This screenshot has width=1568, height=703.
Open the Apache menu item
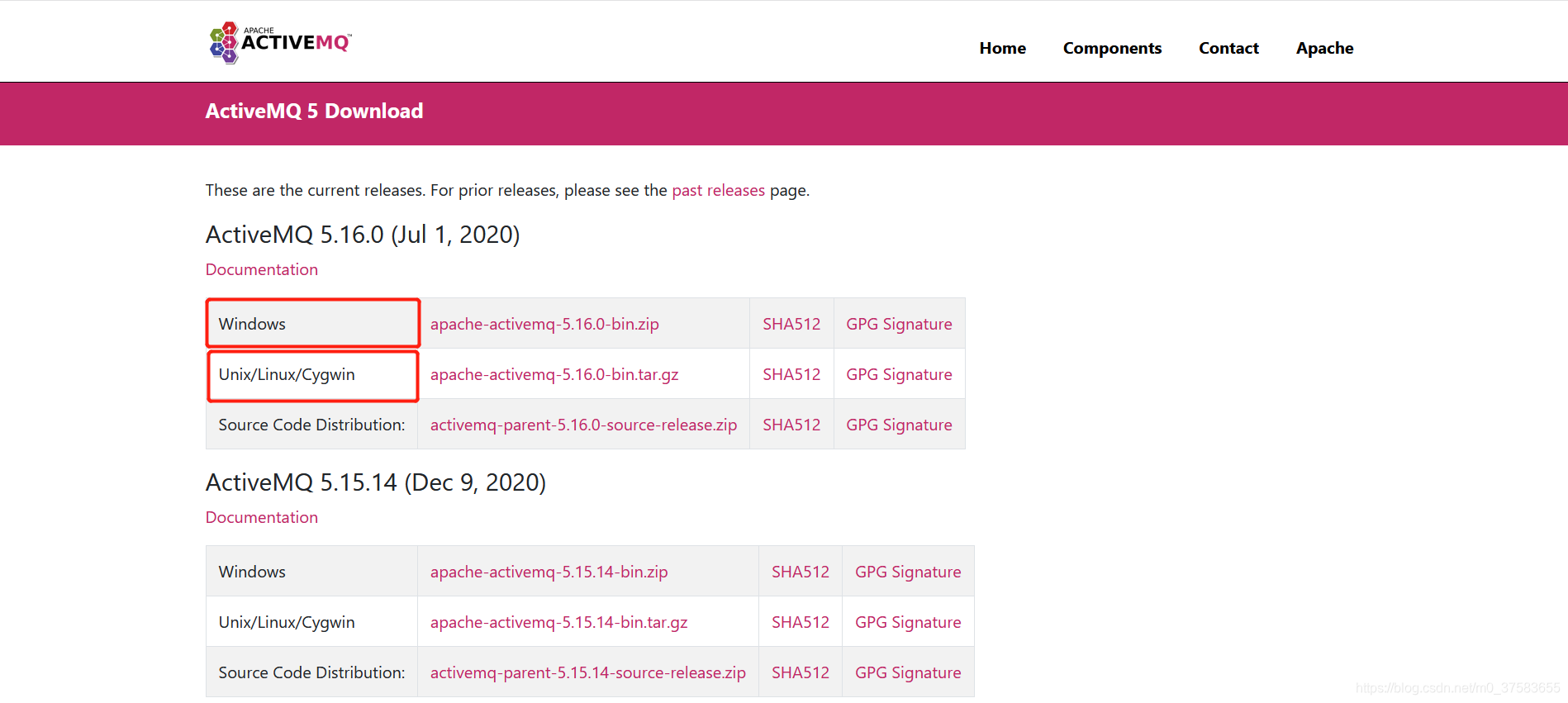1324,48
